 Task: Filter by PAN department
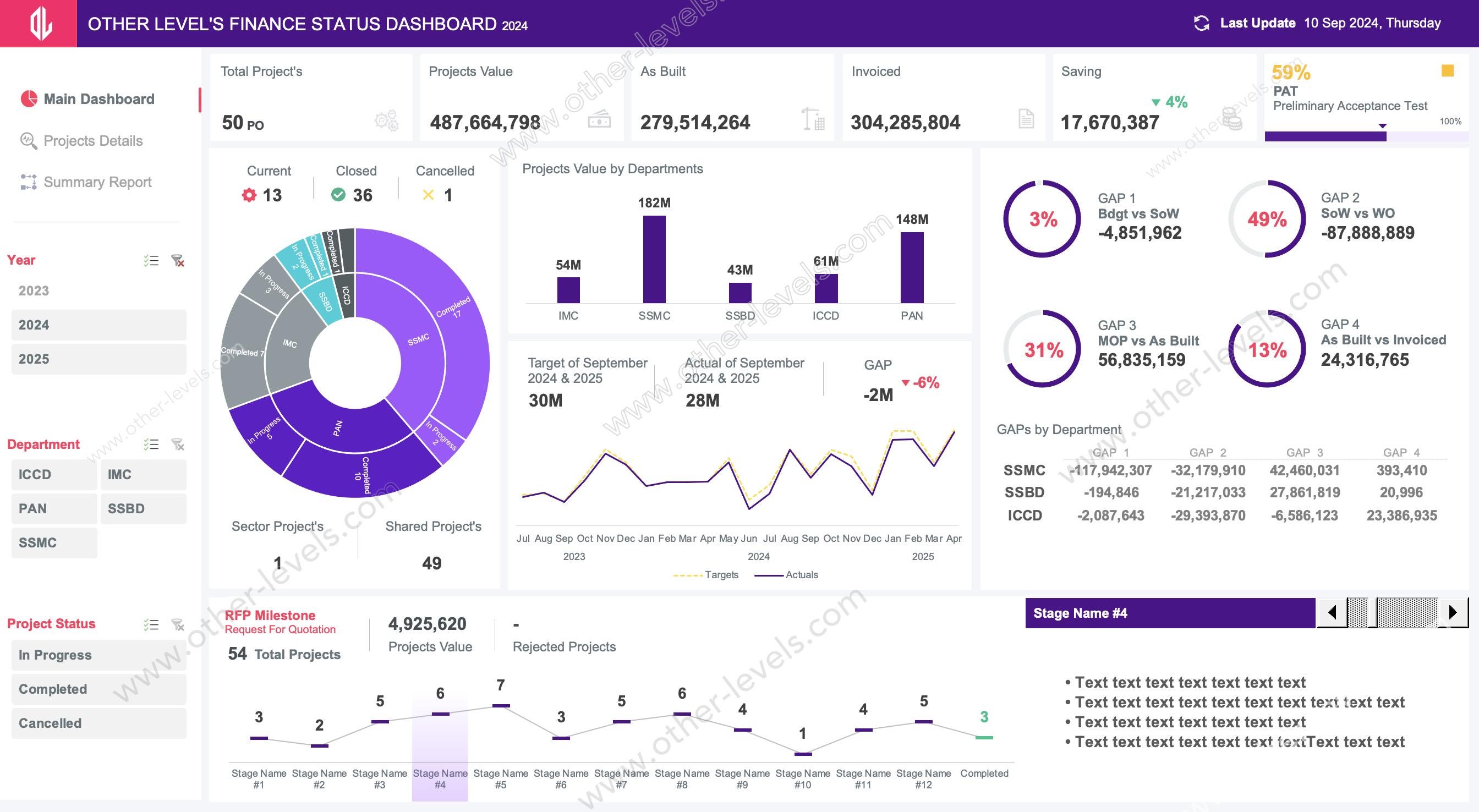click(54, 508)
